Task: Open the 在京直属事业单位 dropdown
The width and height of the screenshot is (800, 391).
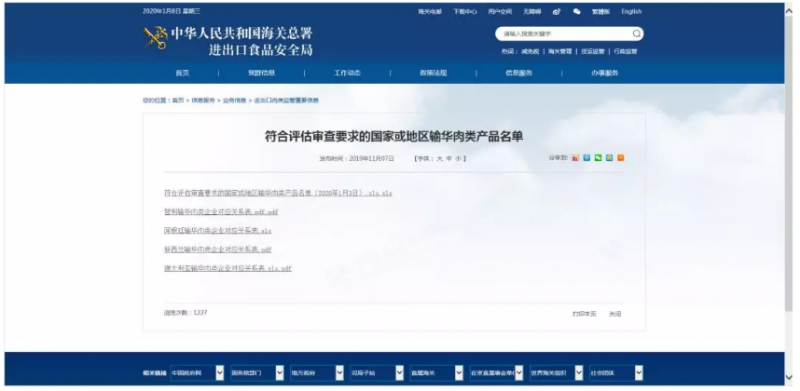Action: tap(496, 373)
